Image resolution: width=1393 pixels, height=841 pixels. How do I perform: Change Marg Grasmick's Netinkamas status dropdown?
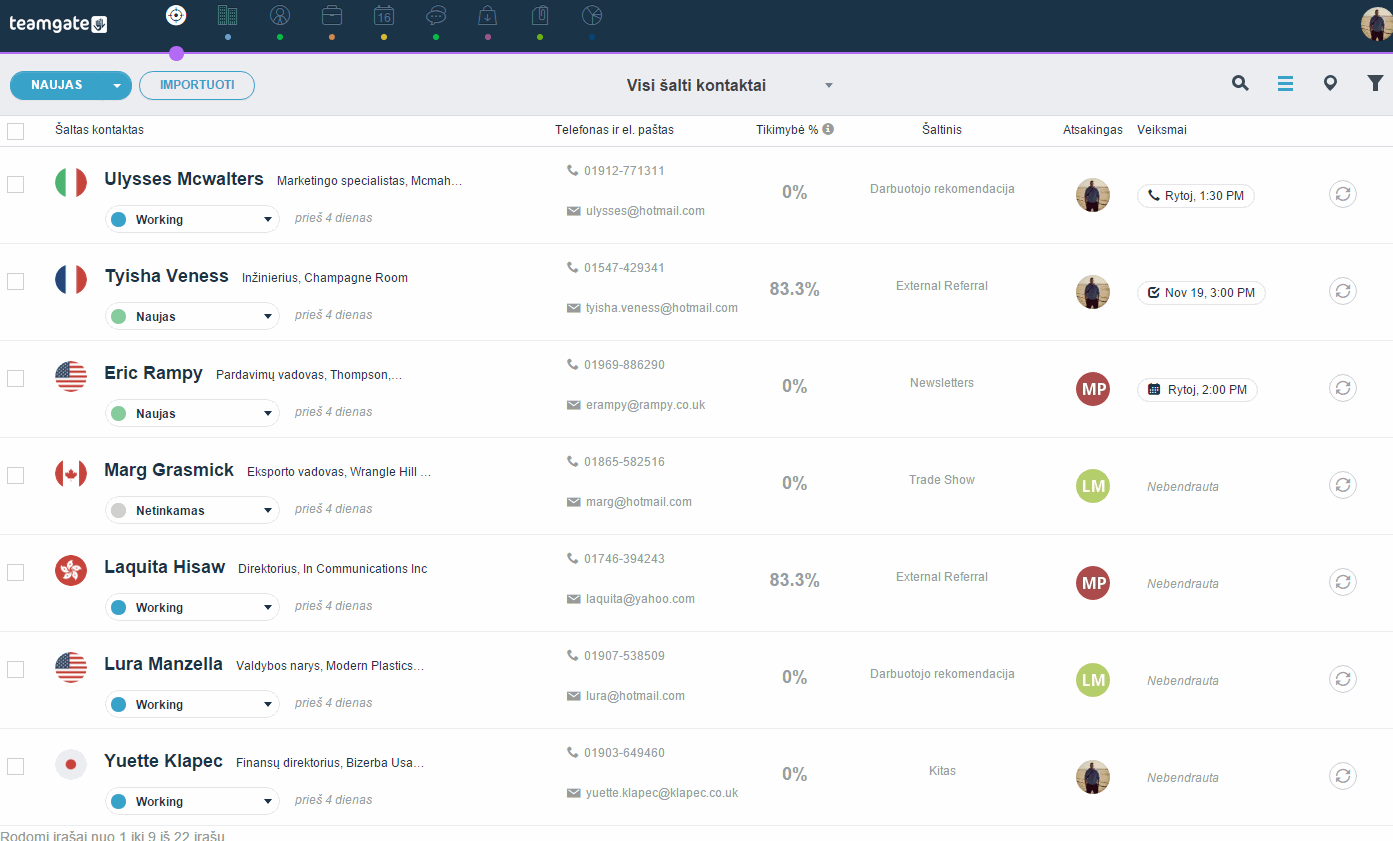pos(192,510)
